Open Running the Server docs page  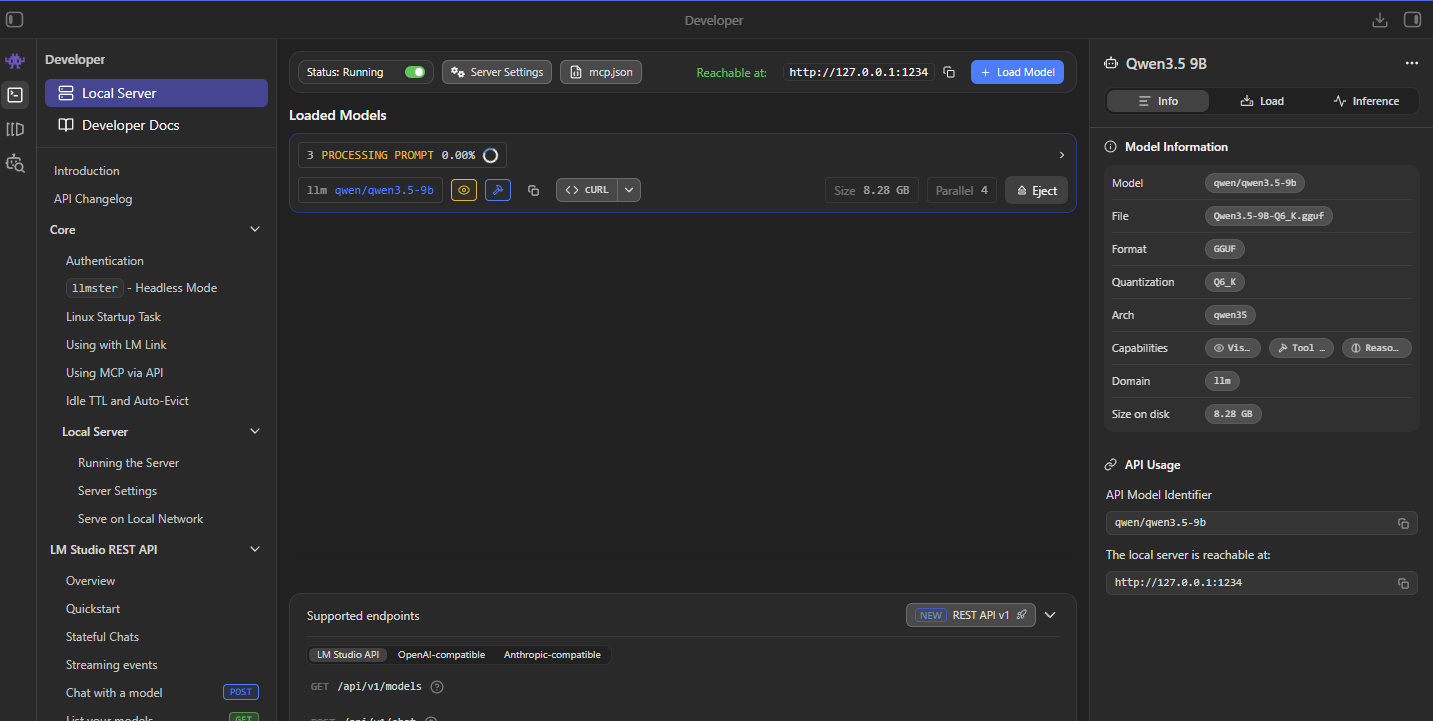[x=129, y=463]
